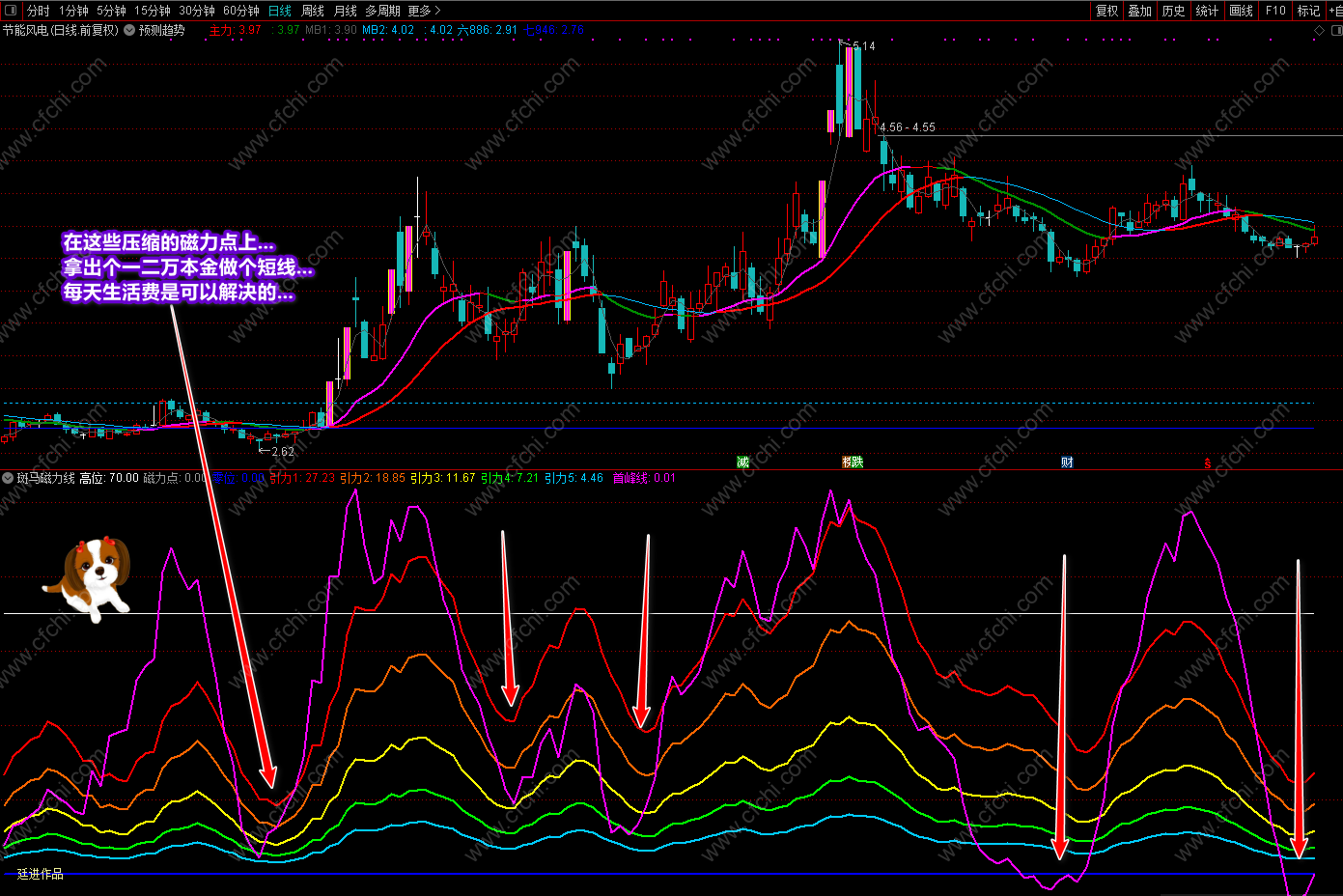Click the 首峰线: 0.01 label
This screenshot has width=1343, height=896.
tap(644, 478)
